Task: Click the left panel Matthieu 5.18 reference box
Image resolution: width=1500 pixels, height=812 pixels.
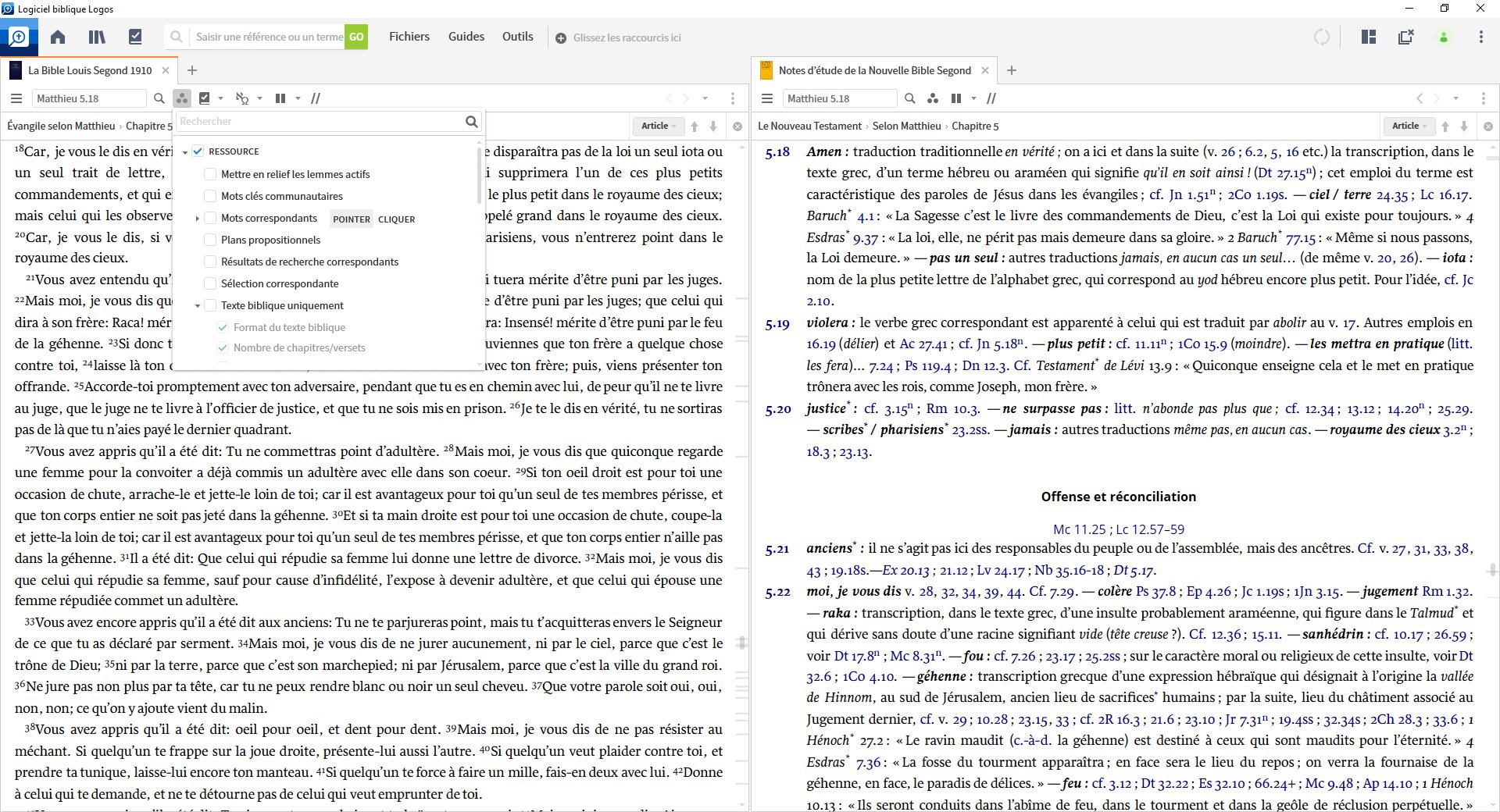Action: [89, 98]
